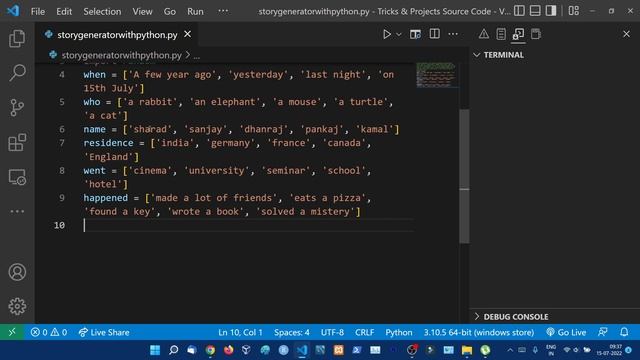
Task: Click storygeneratorwithpython.py breadcrumb
Action: 122,55
